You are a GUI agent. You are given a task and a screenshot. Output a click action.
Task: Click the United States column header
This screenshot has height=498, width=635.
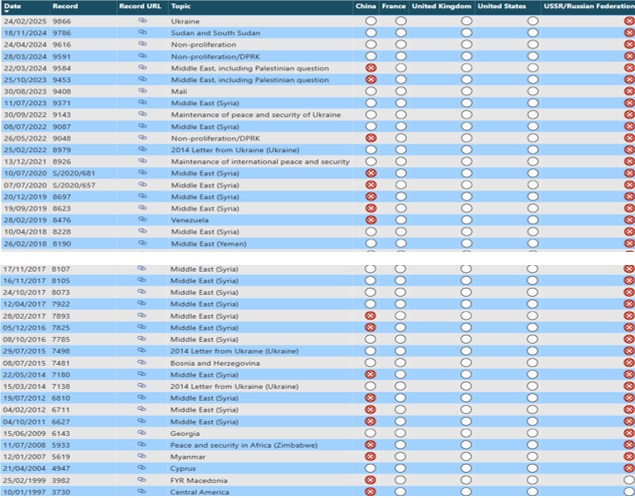point(502,6)
